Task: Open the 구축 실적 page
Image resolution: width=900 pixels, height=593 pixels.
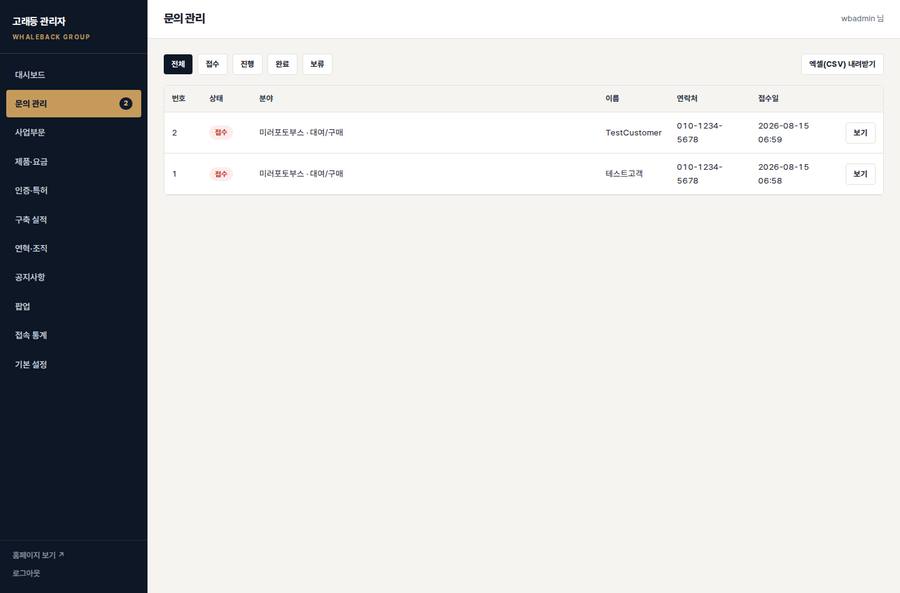Action: click(73, 219)
